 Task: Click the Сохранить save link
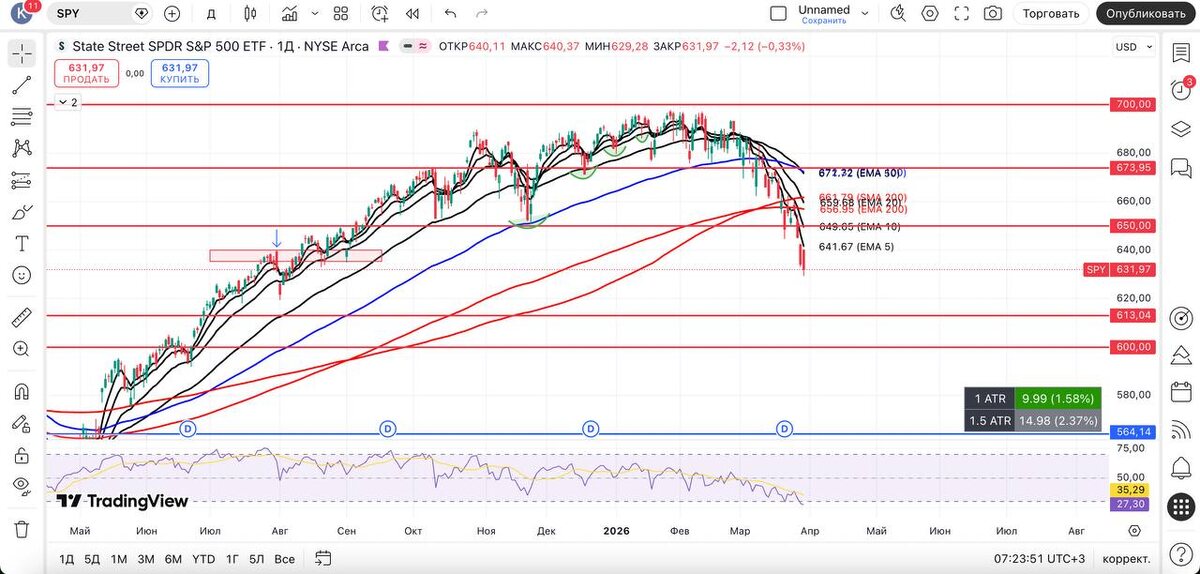(824, 21)
